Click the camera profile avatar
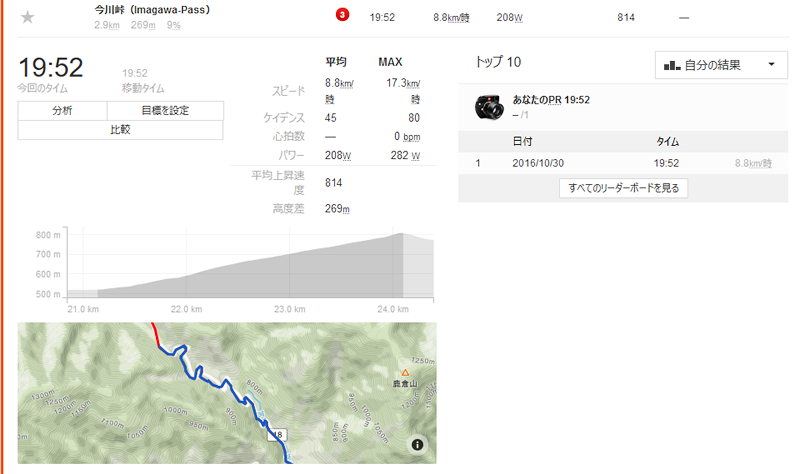Viewport: 800px width, 474px height. (489, 107)
